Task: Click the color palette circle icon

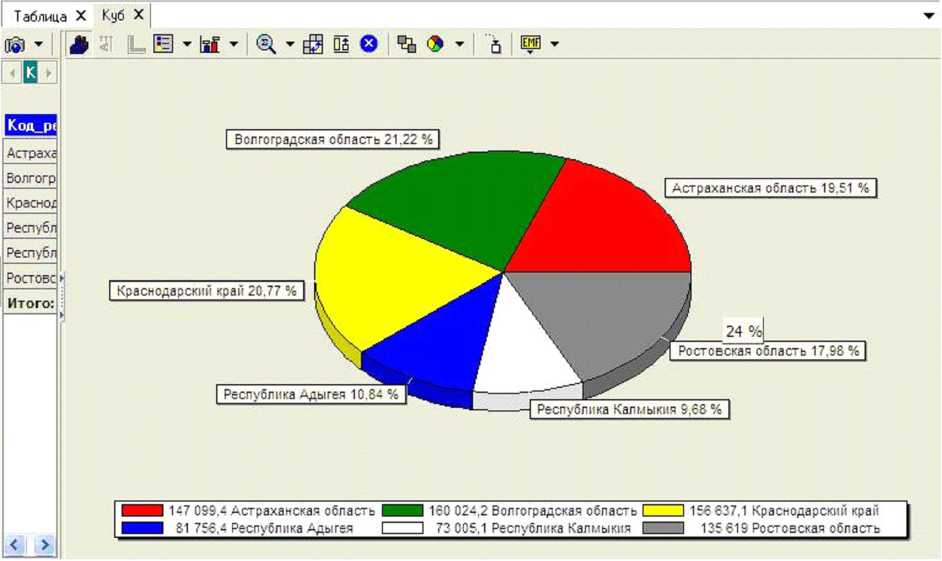Action: (435, 44)
